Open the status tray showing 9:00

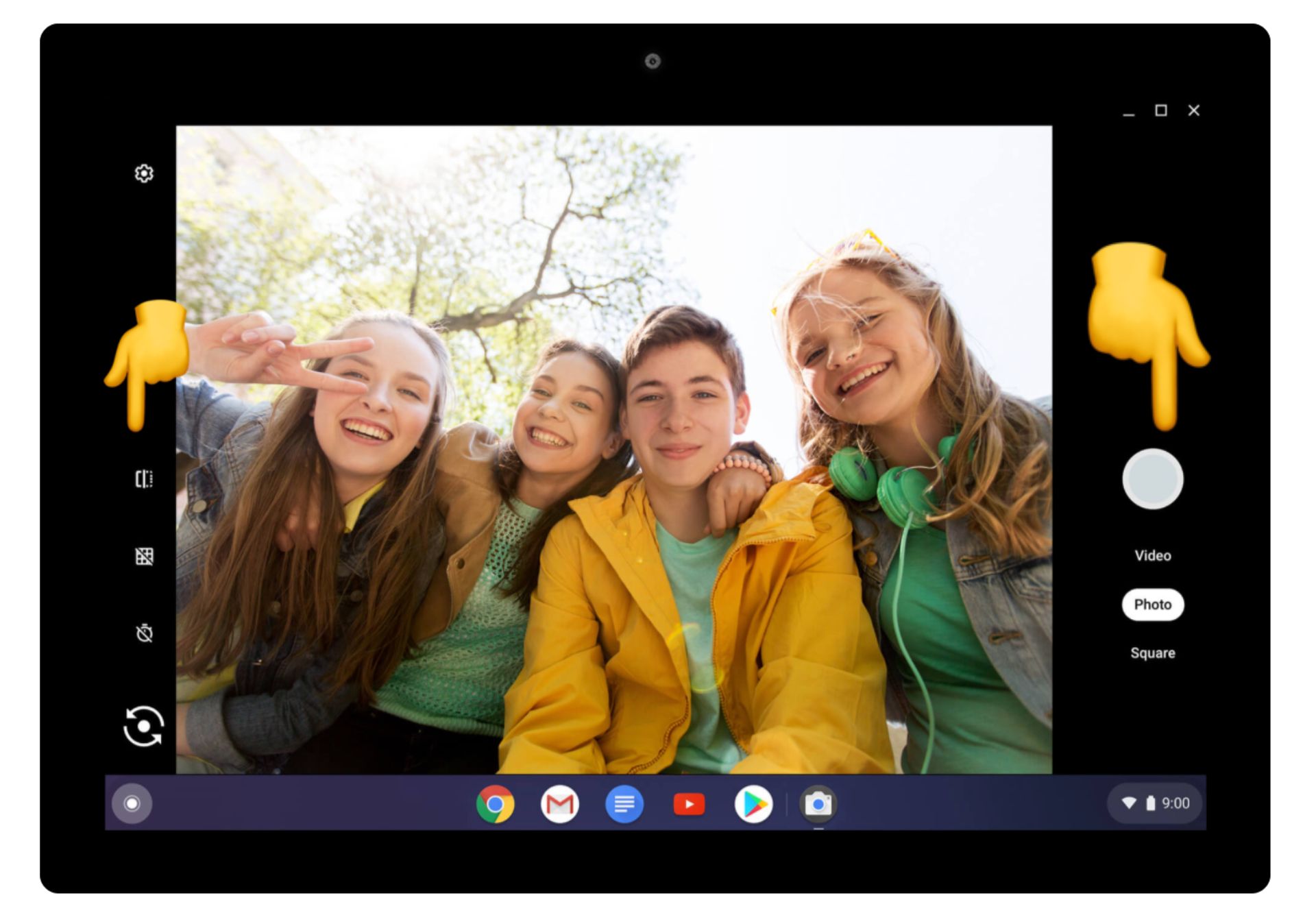1155,803
